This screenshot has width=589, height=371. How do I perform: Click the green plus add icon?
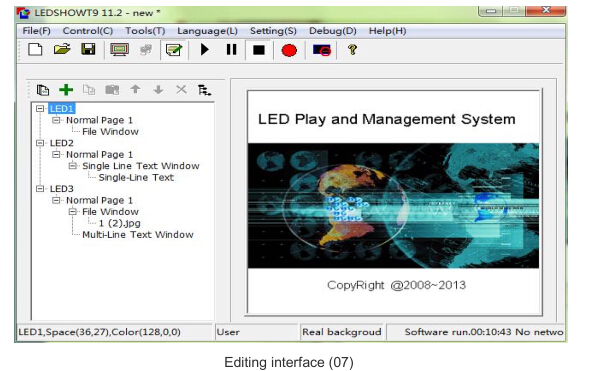coord(66,90)
